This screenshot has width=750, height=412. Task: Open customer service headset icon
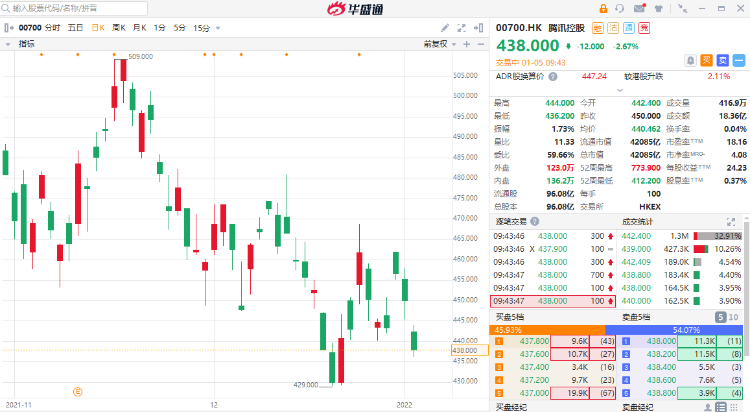pyautogui.click(x=620, y=9)
